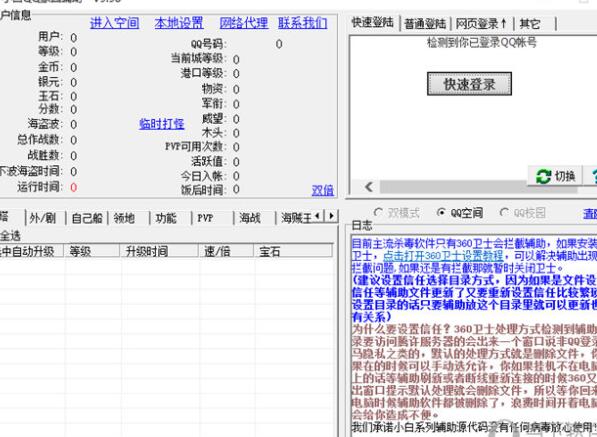
Task: Click the 切换 button with green arrows
Action: click(x=555, y=176)
